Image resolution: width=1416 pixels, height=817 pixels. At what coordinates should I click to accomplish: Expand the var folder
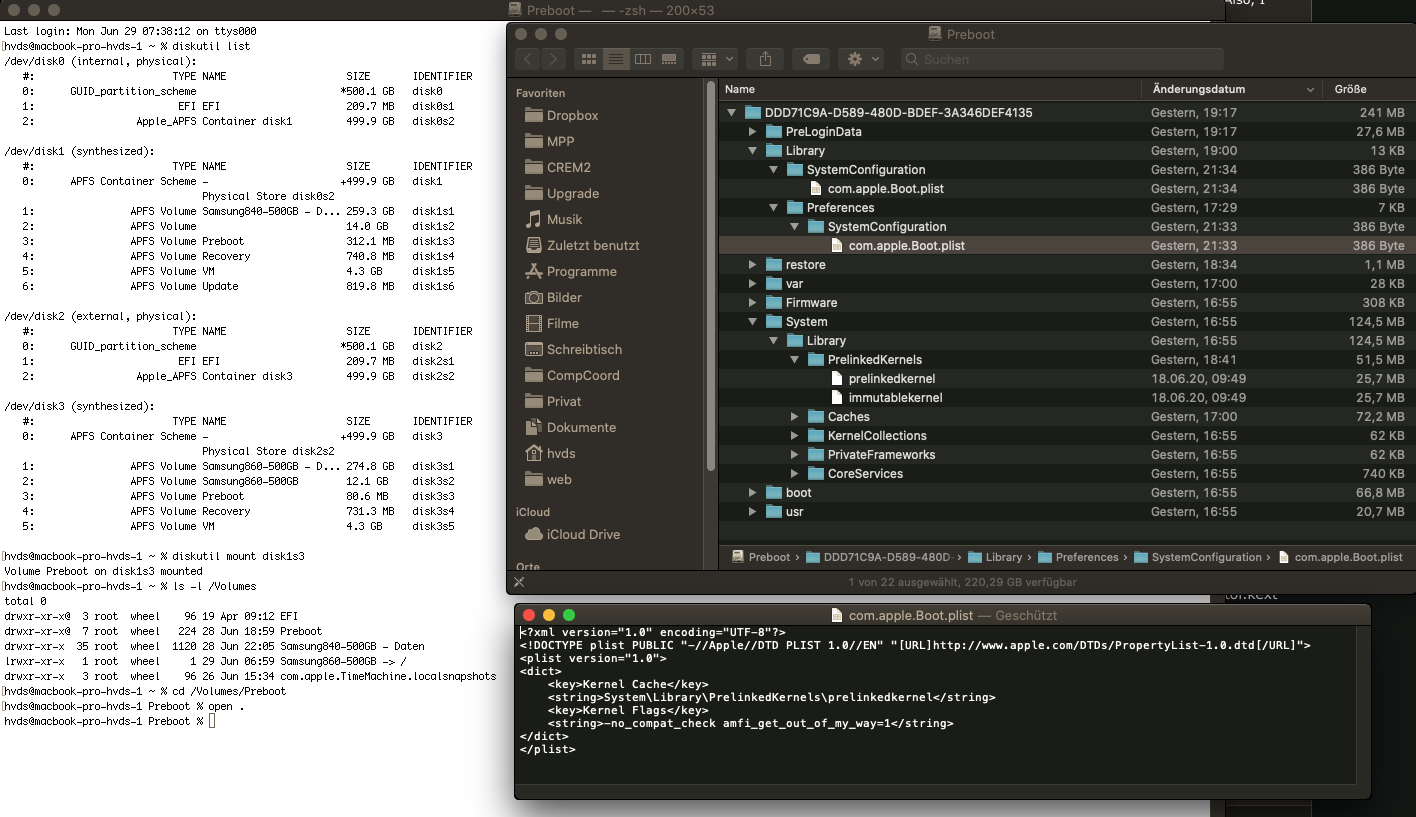(x=753, y=284)
